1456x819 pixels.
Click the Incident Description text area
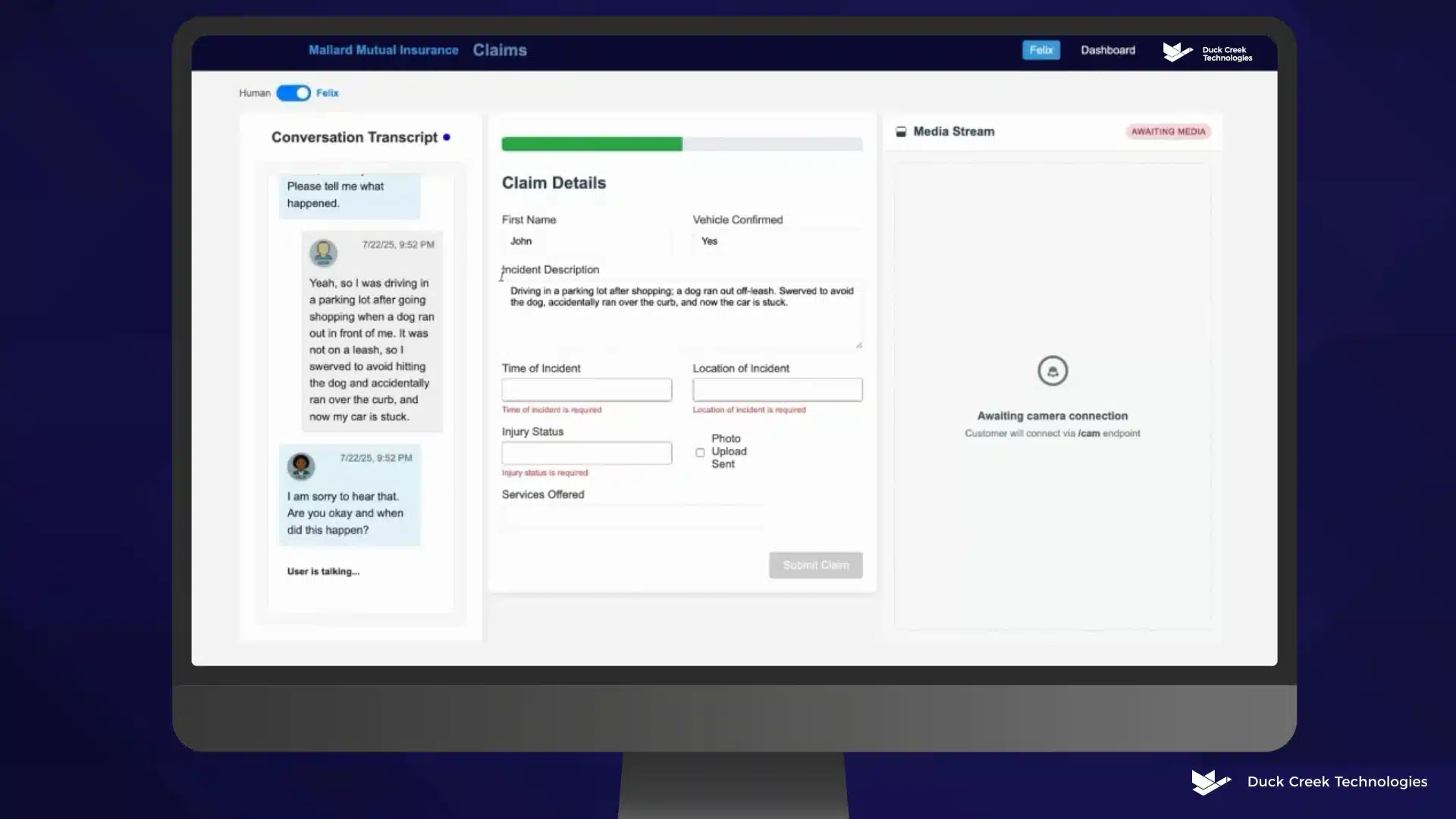681,315
